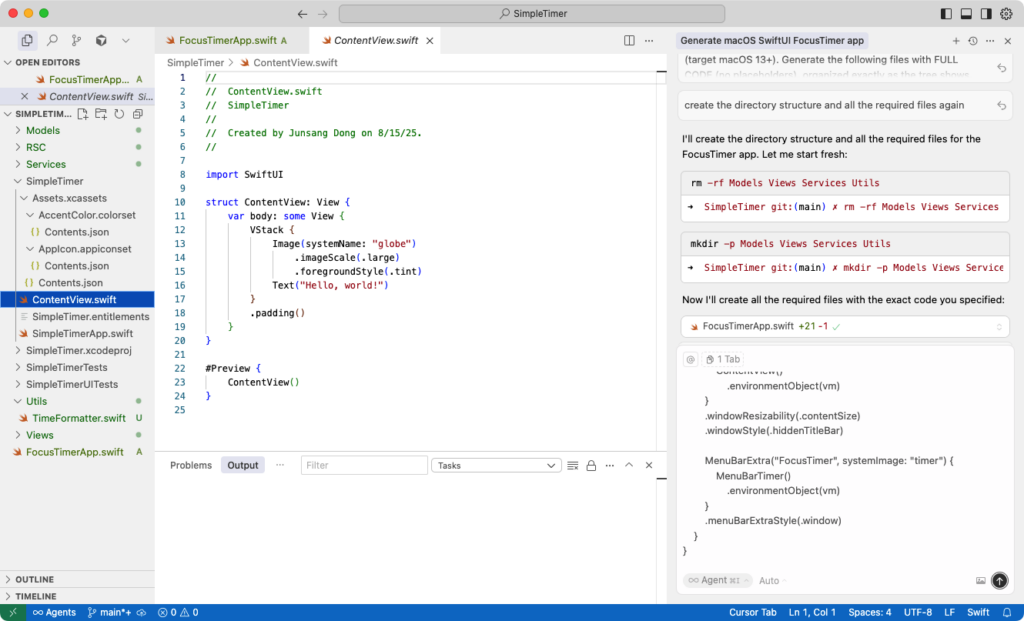The height and width of the screenshot is (621, 1024).
Task: Expand the Timeline section
Action: pos(77,597)
